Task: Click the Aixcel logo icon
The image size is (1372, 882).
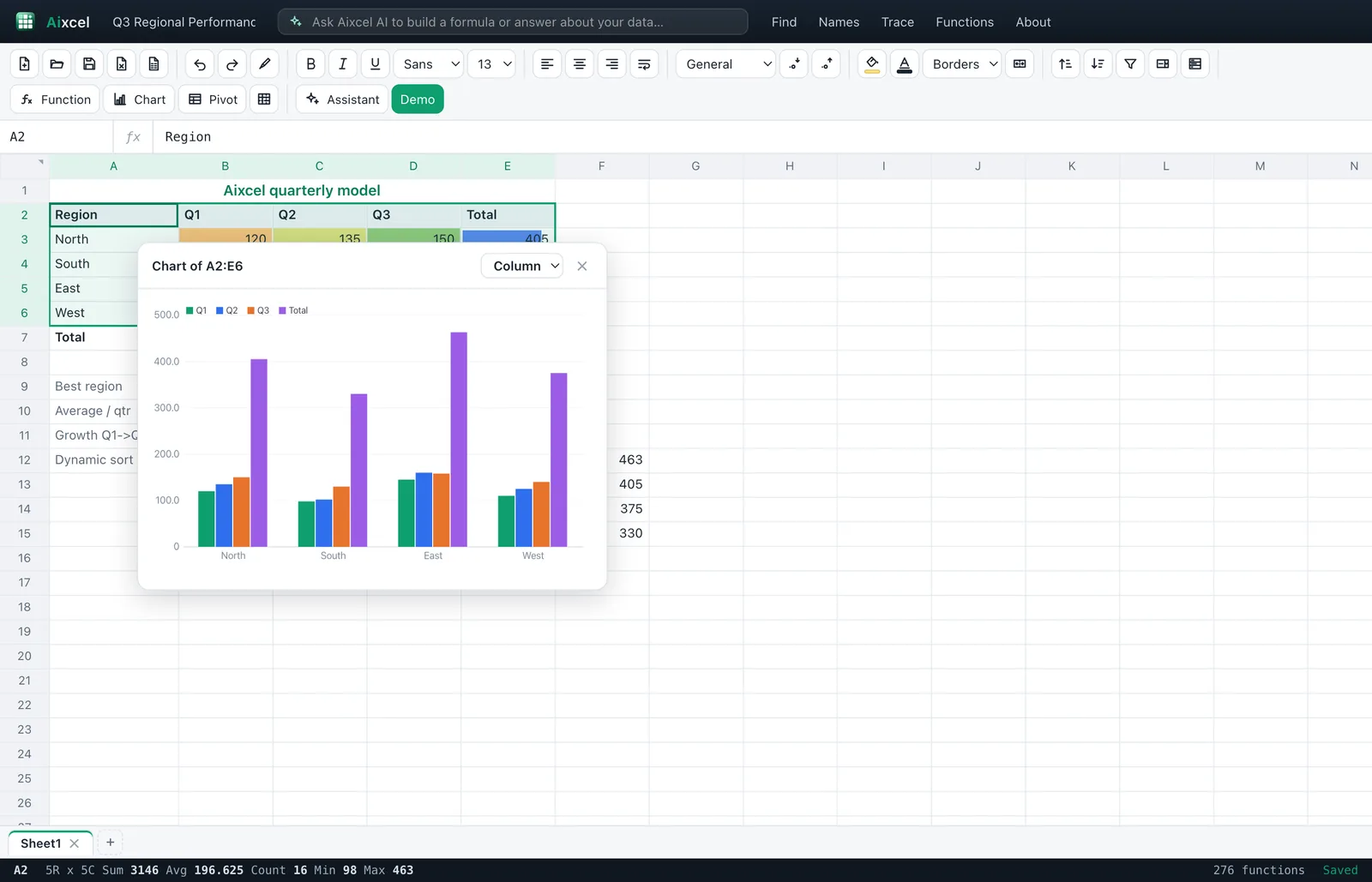Action: pyautogui.click(x=25, y=21)
